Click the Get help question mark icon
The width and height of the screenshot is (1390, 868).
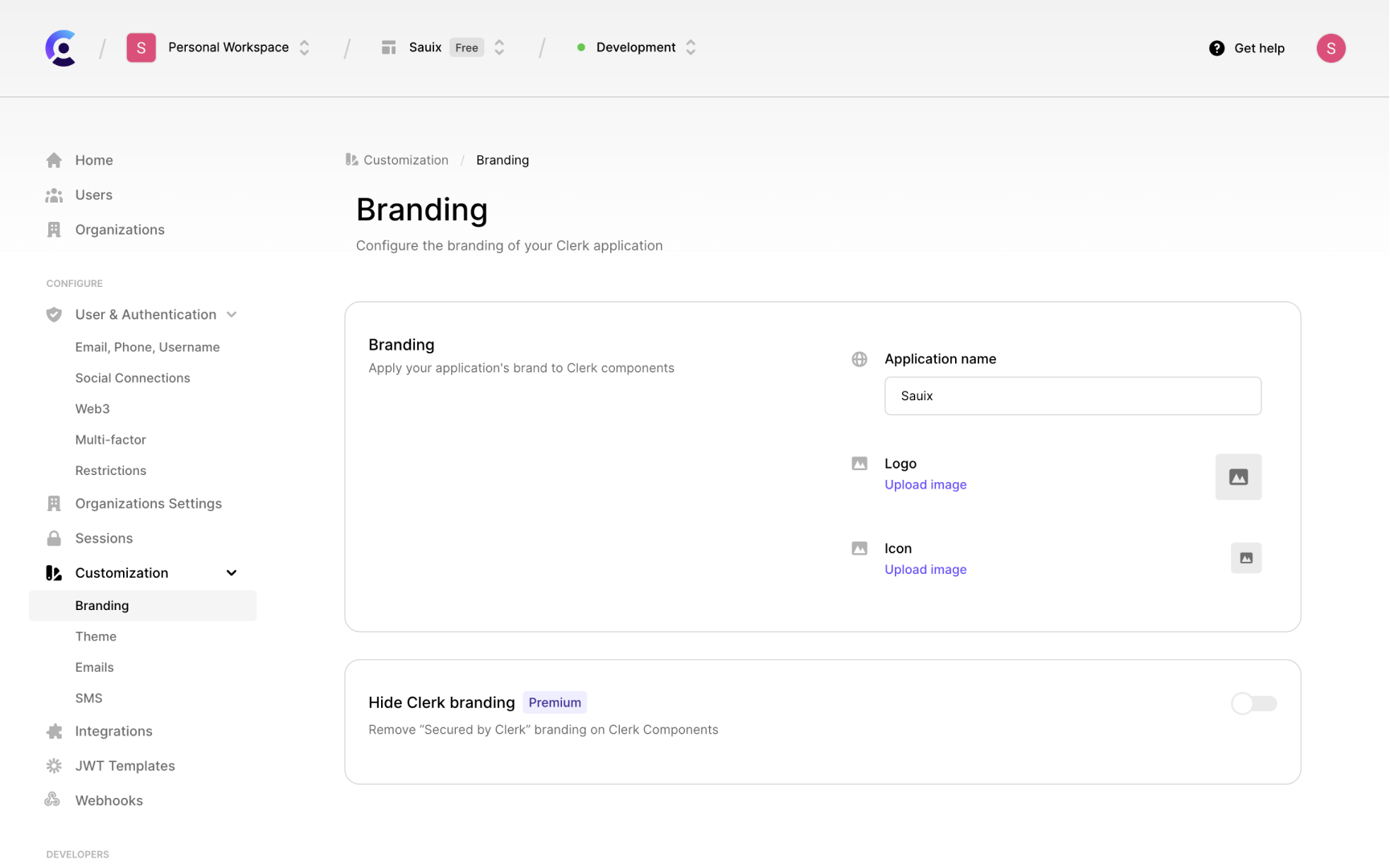tap(1216, 48)
